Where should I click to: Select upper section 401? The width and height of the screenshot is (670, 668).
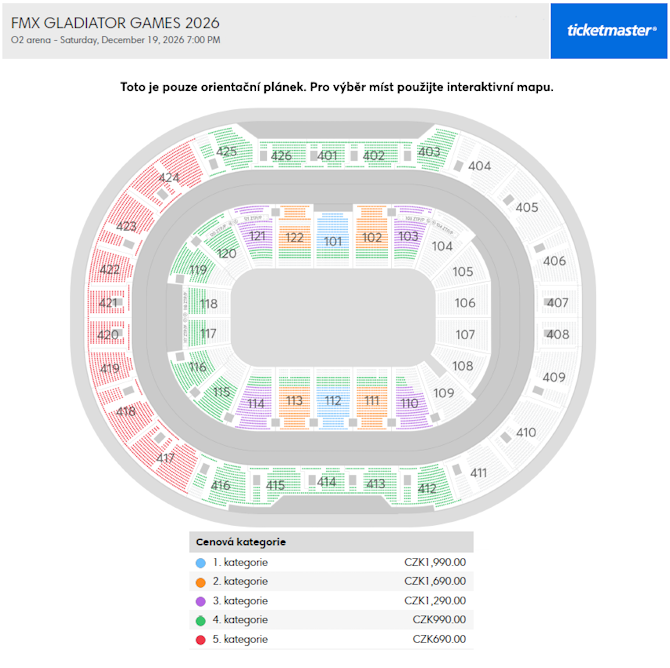click(328, 155)
